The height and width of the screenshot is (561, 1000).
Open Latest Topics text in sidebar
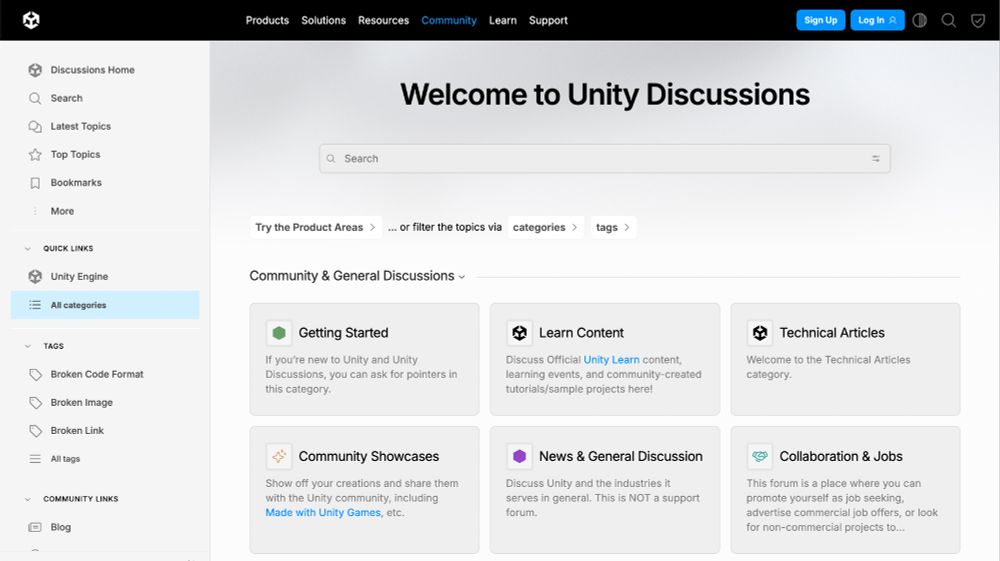pyautogui.click(x=80, y=126)
